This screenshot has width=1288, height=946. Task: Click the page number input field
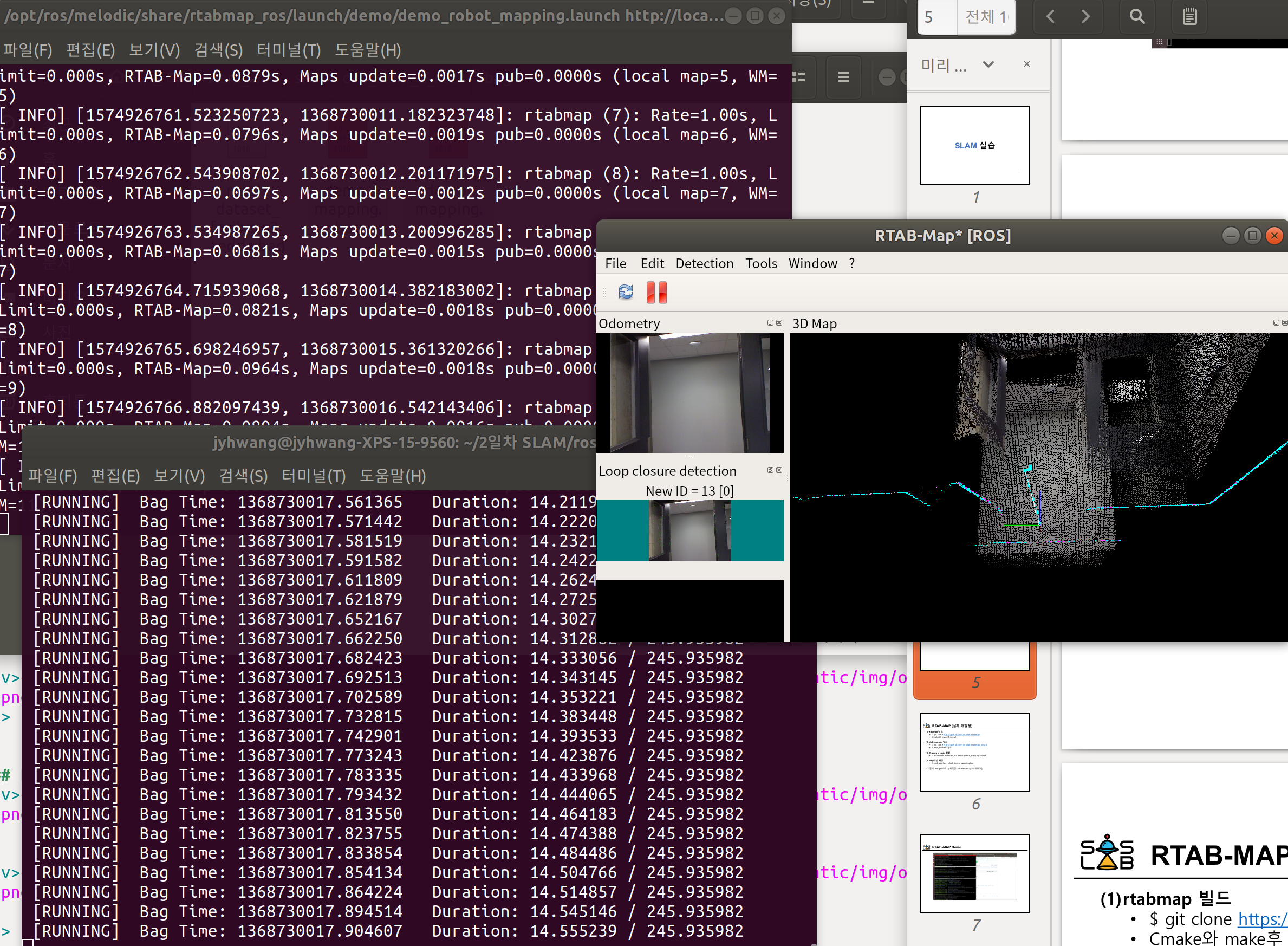point(936,17)
